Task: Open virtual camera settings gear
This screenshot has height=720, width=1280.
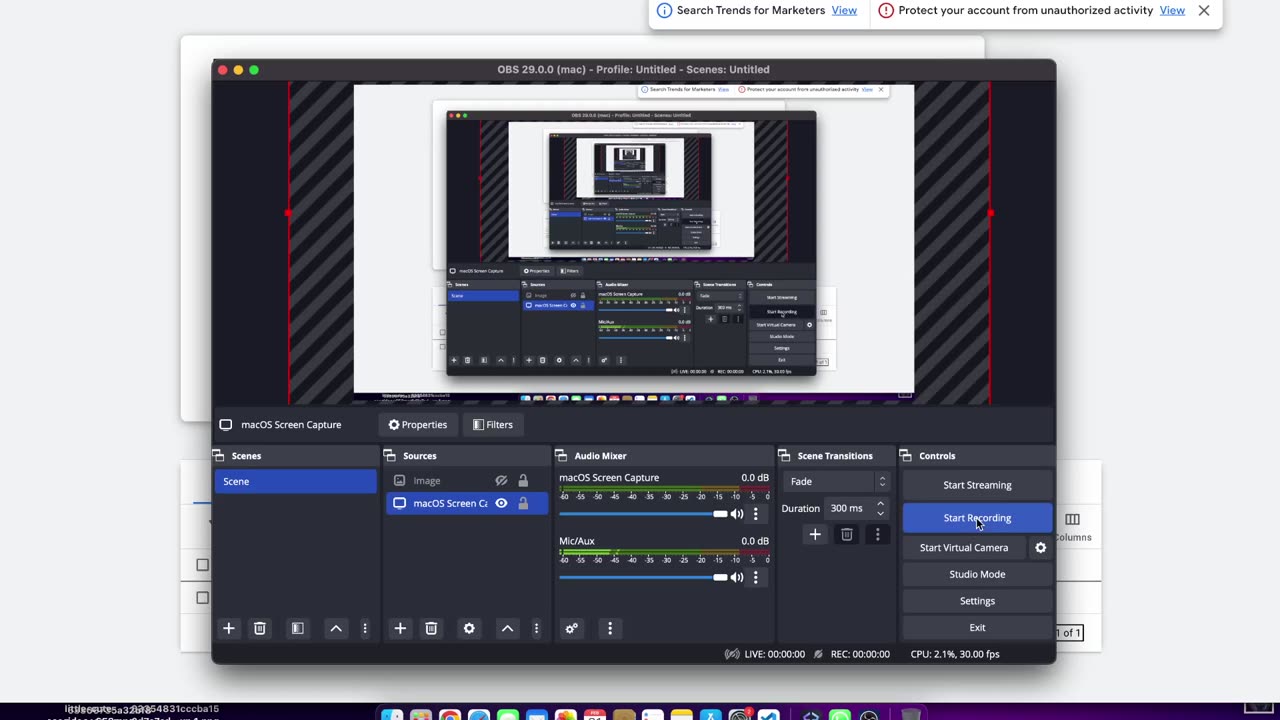Action: [x=1041, y=548]
